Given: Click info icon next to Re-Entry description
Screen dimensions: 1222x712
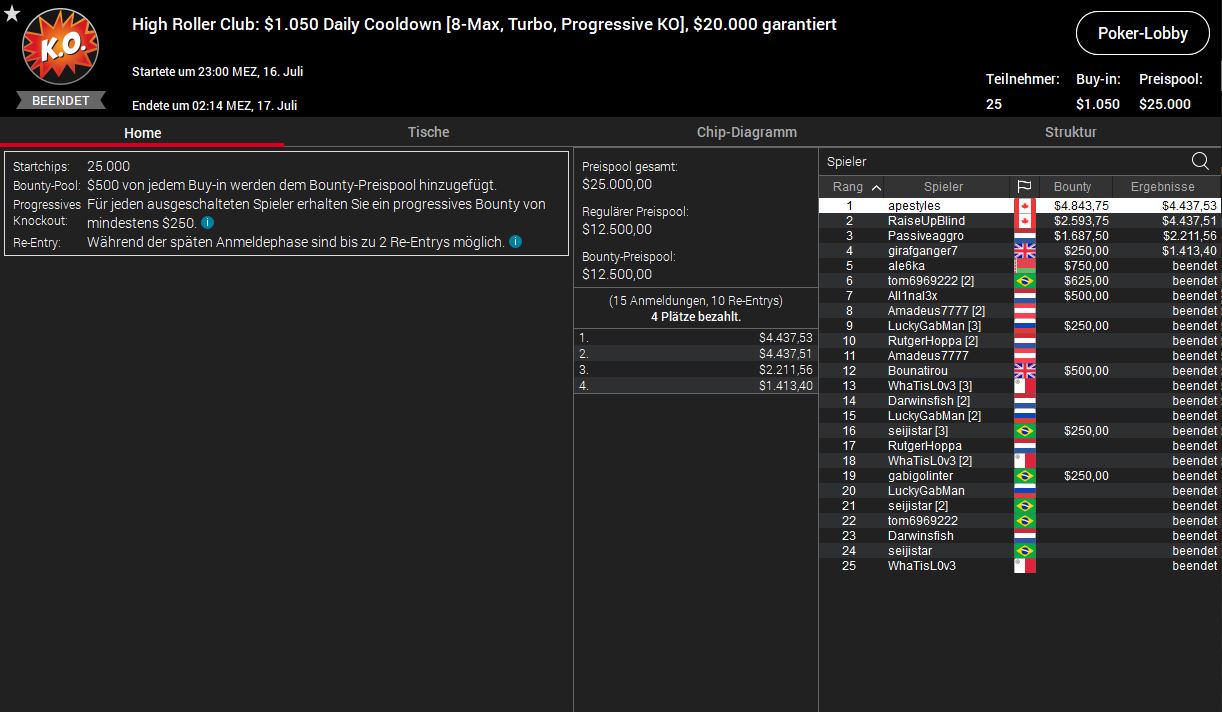Looking at the screenshot, I should tap(515, 242).
